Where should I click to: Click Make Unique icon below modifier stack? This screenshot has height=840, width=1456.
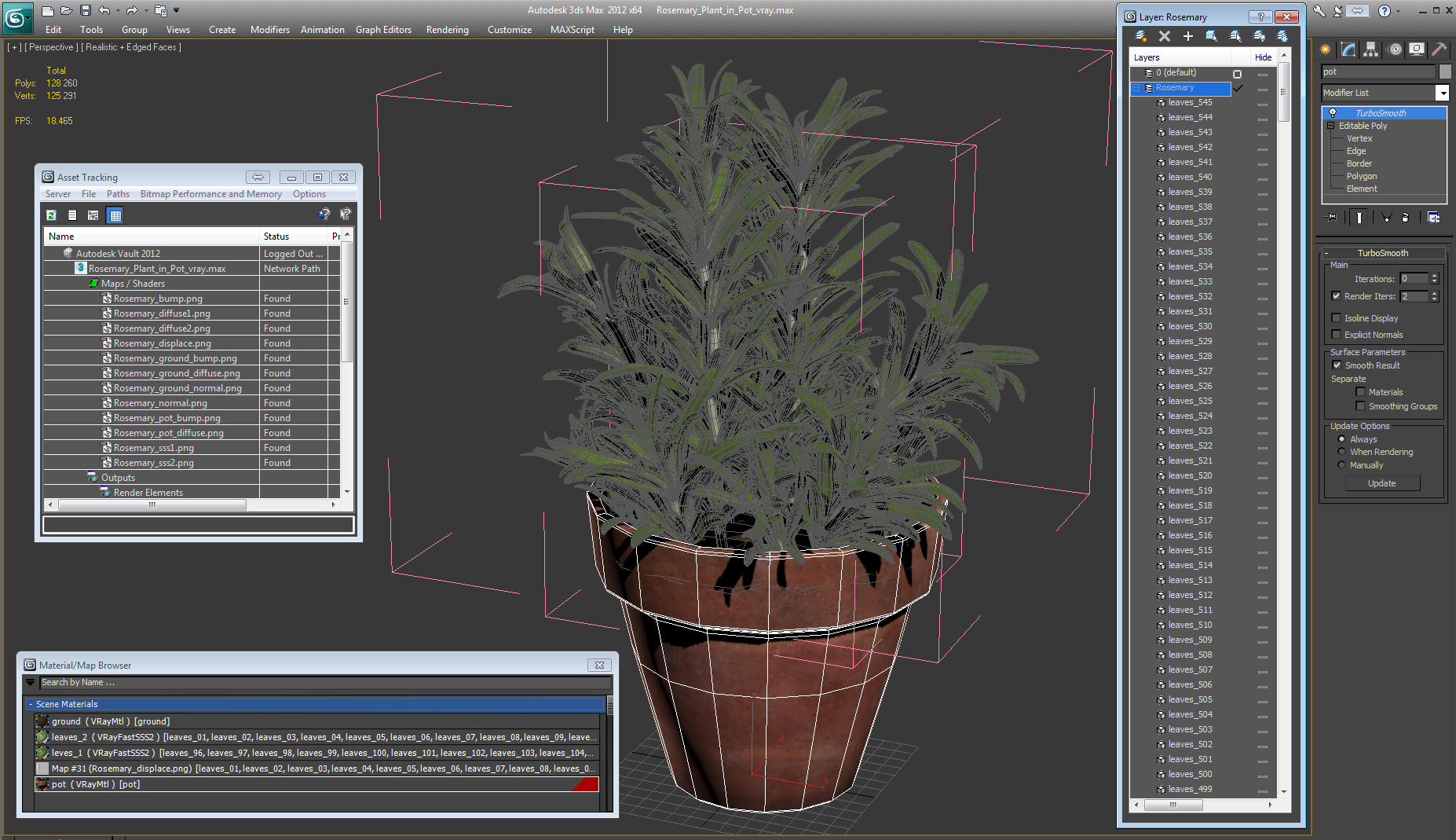1386,218
